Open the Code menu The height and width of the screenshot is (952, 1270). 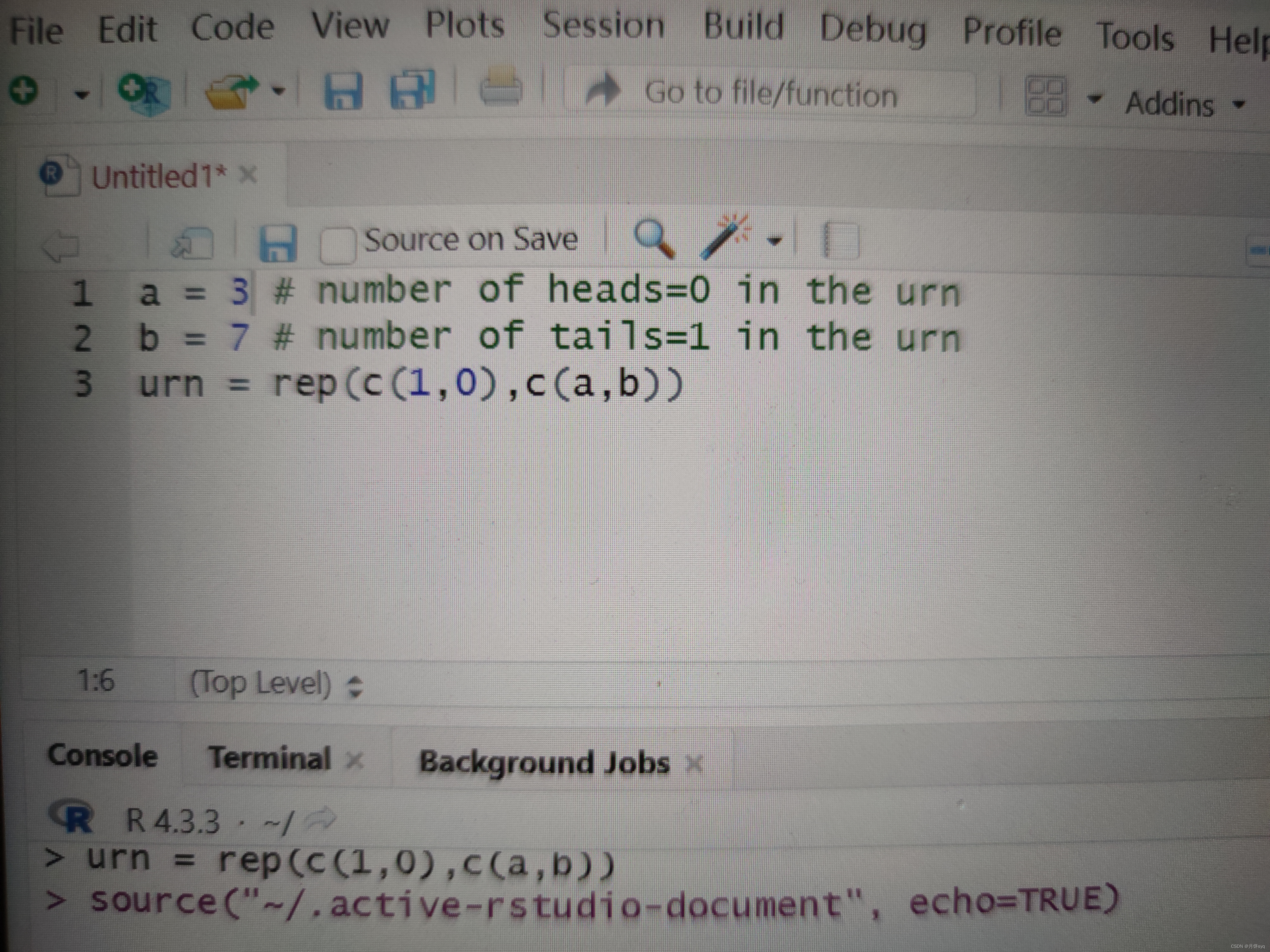click(x=233, y=27)
